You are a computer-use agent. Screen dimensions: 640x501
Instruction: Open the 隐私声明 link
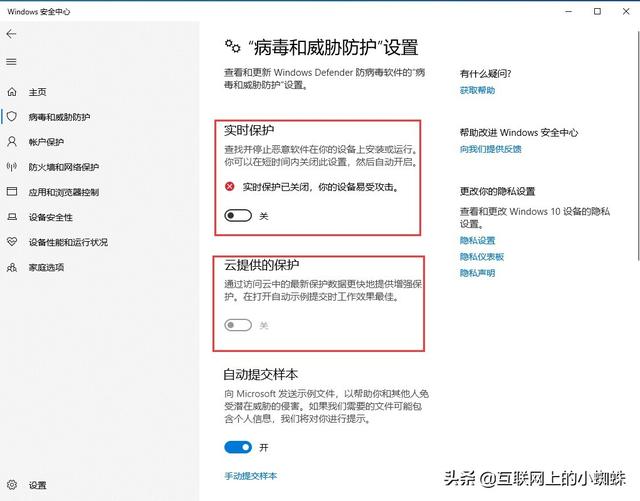click(x=477, y=273)
